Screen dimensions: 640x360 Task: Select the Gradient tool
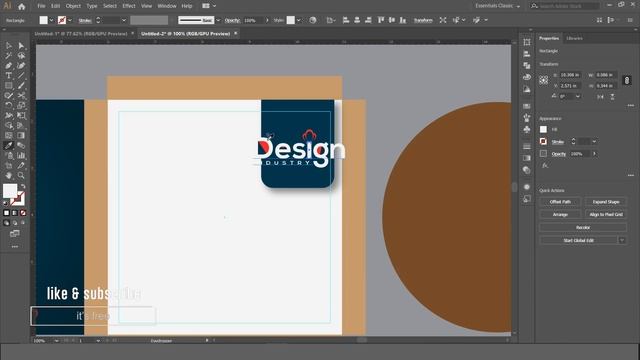pos(21,135)
